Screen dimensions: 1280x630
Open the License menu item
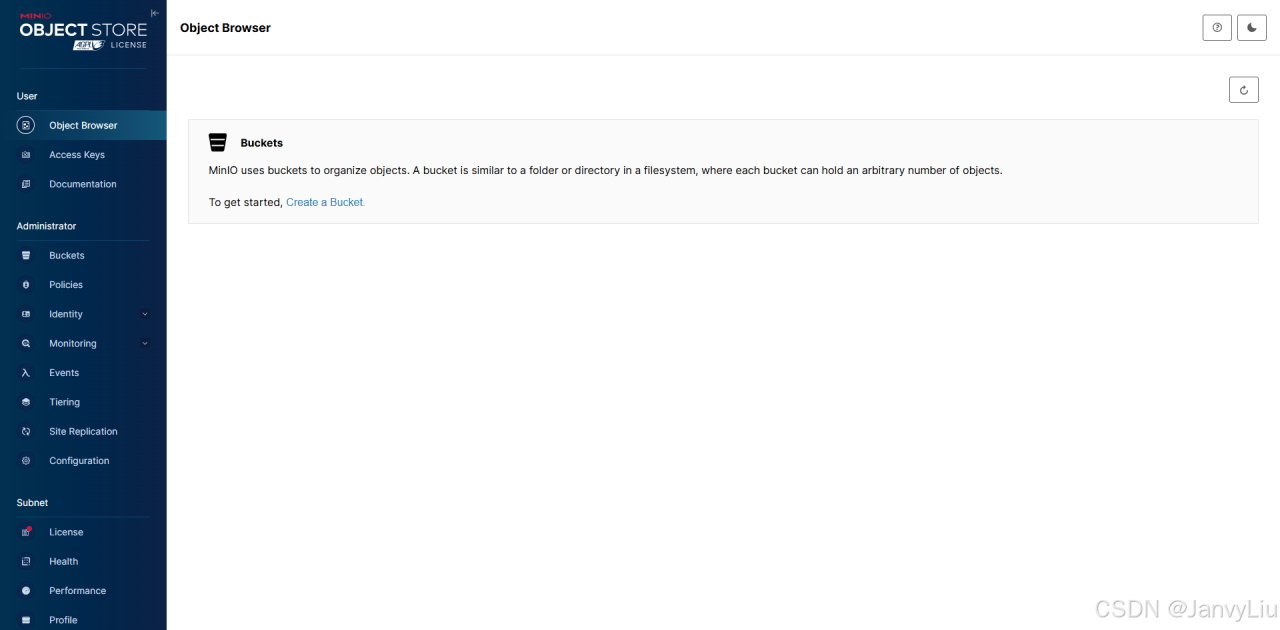pyautogui.click(x=66, y=532)
